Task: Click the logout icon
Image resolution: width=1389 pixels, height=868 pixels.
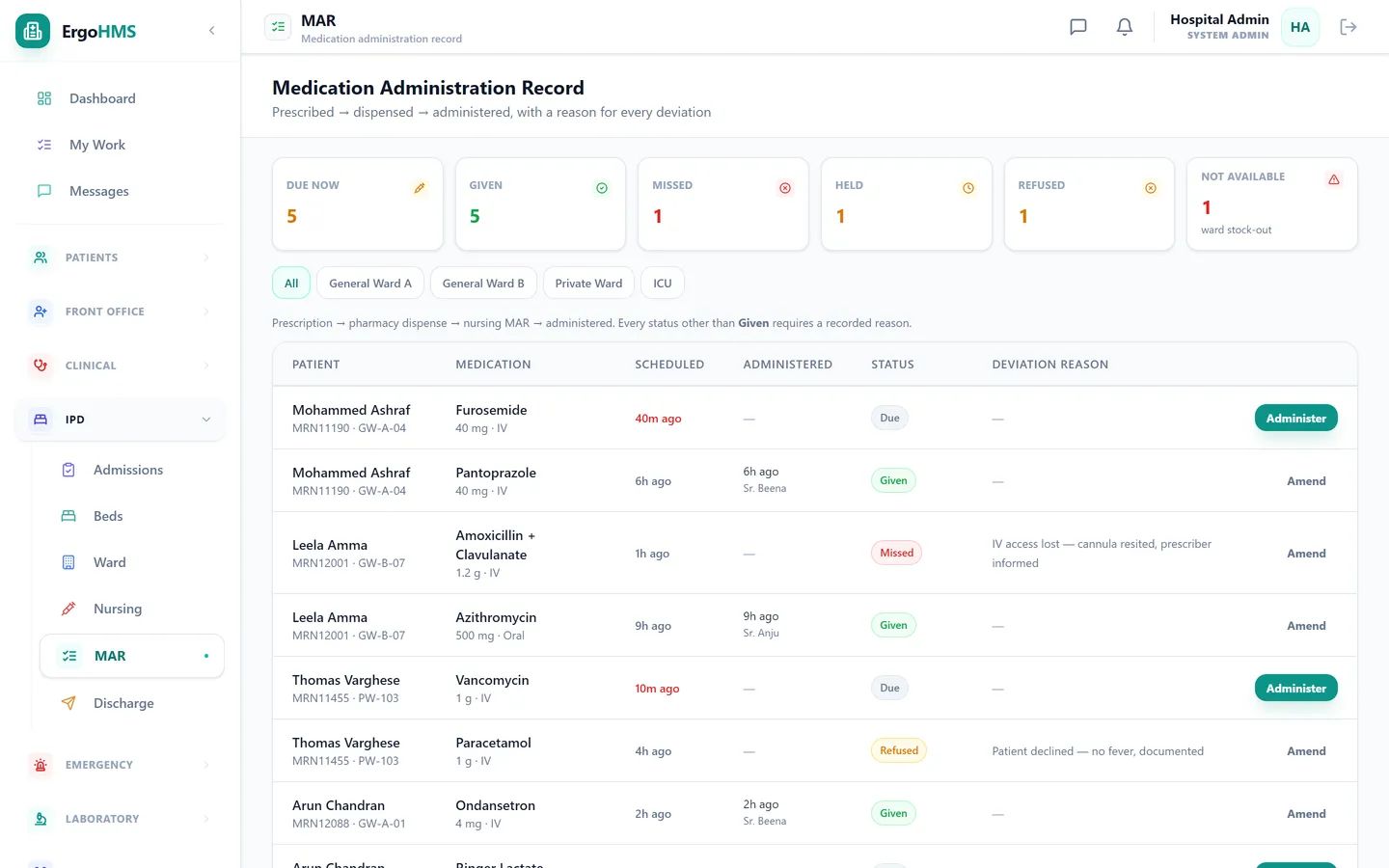Action: point(1348,27)
